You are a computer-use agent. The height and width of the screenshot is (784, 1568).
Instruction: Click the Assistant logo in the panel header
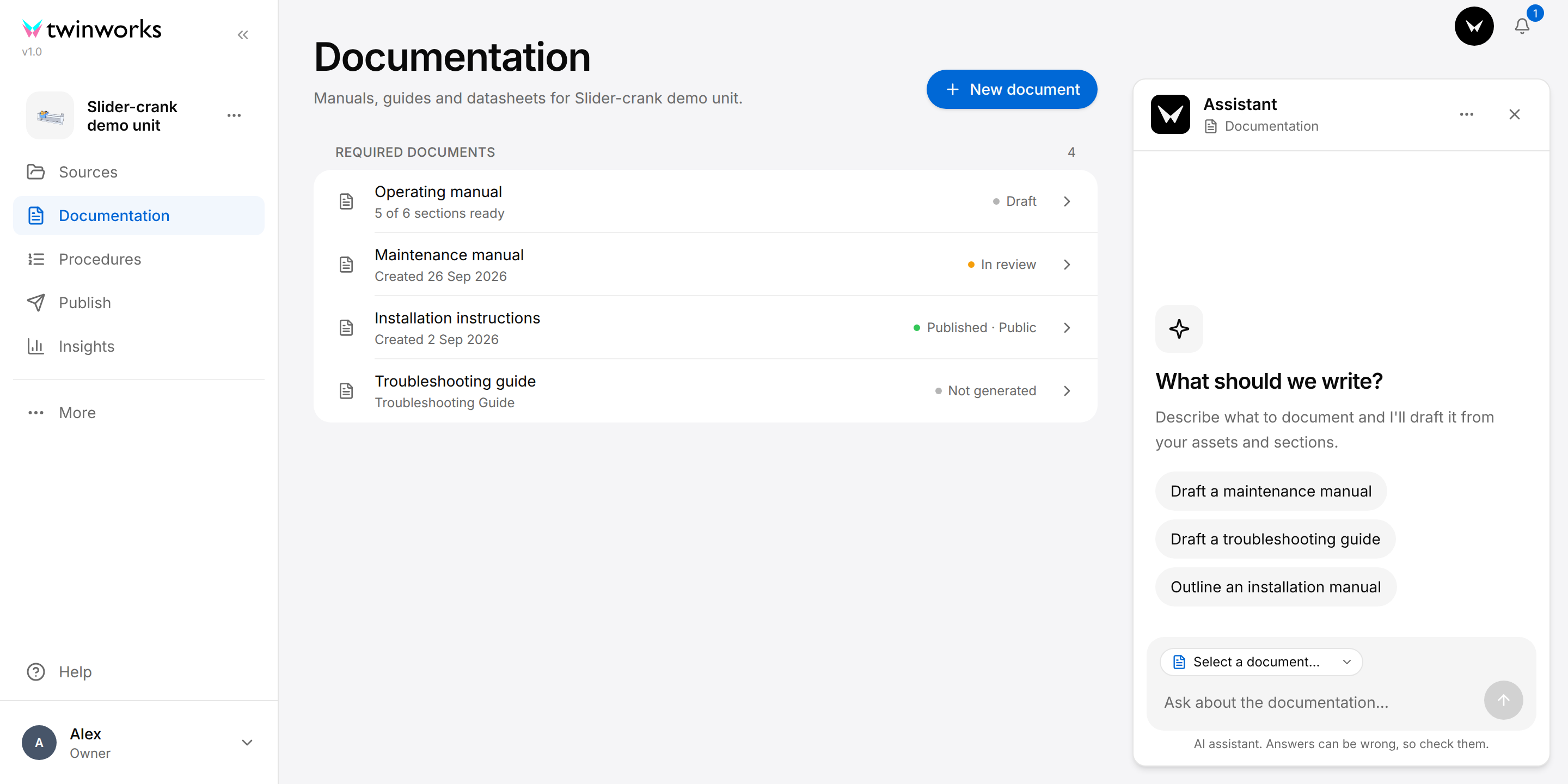(1170, 114)
